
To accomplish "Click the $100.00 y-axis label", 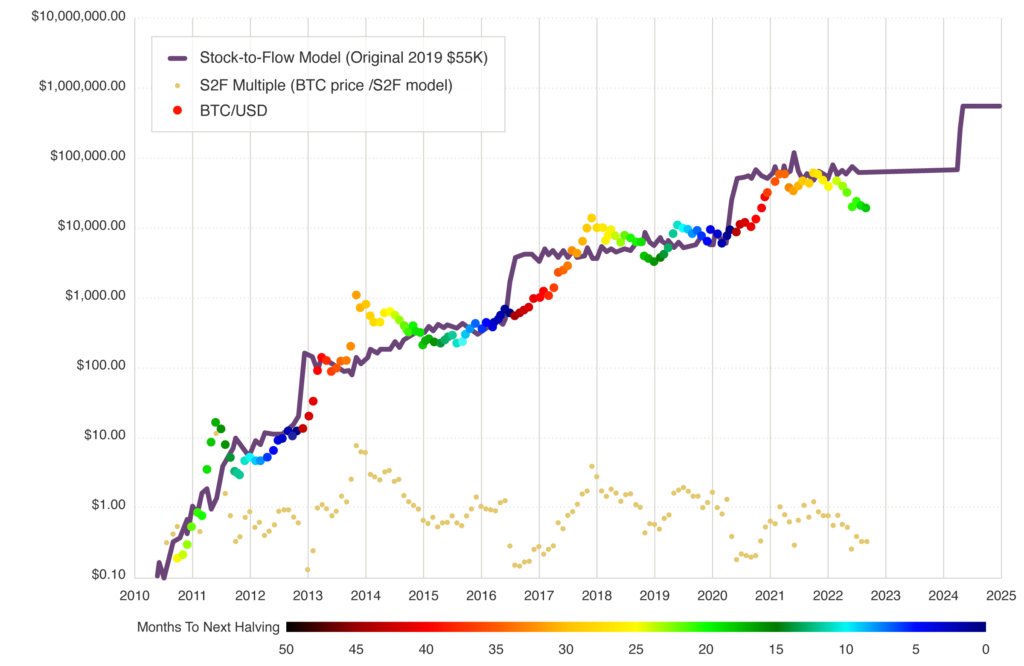I will 101,365.
